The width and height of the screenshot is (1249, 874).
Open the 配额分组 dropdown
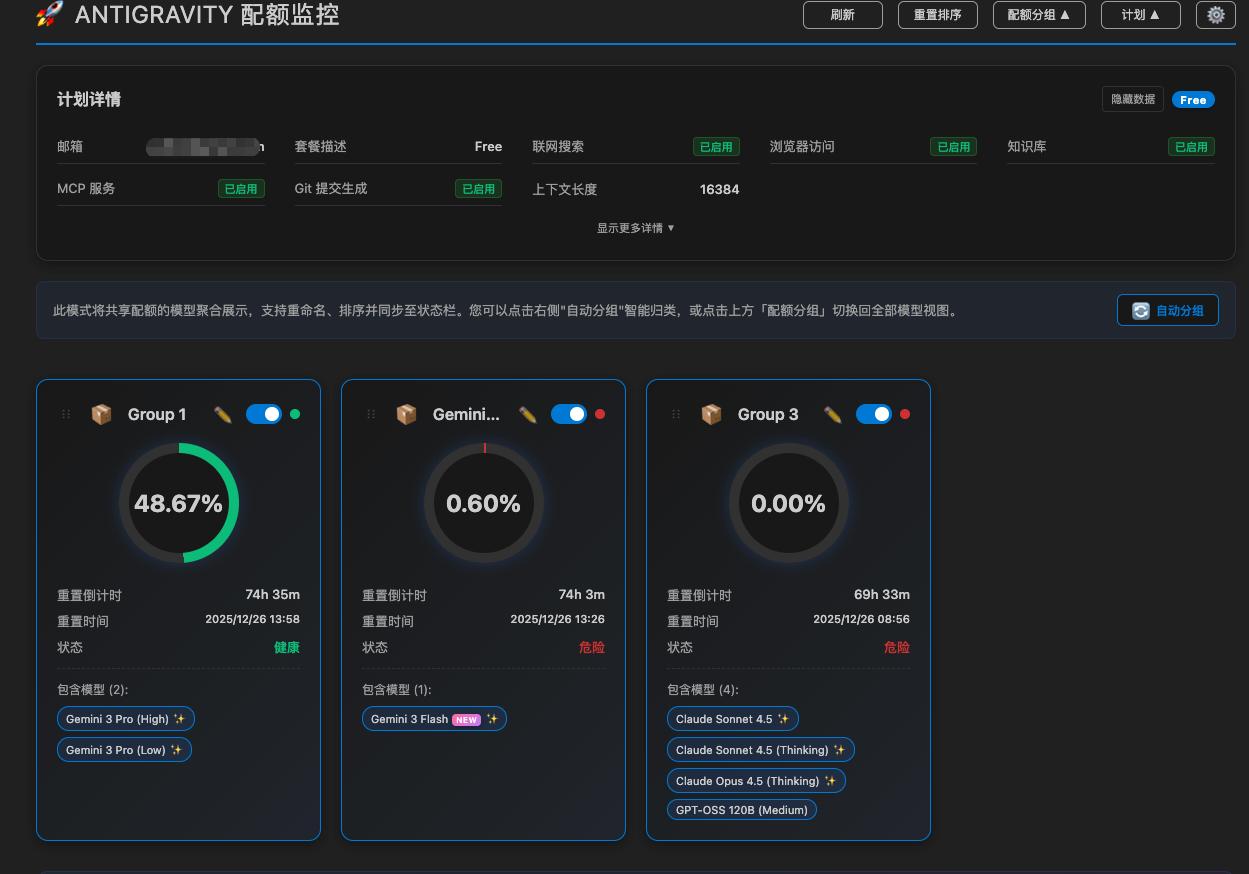point(1039,15)
